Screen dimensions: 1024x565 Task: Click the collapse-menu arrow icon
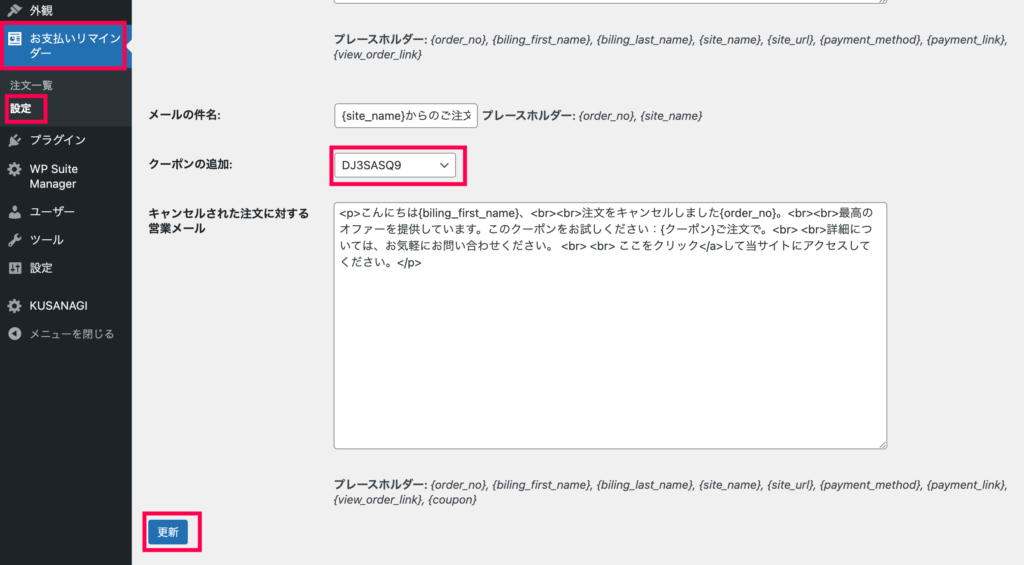(14, 334)
